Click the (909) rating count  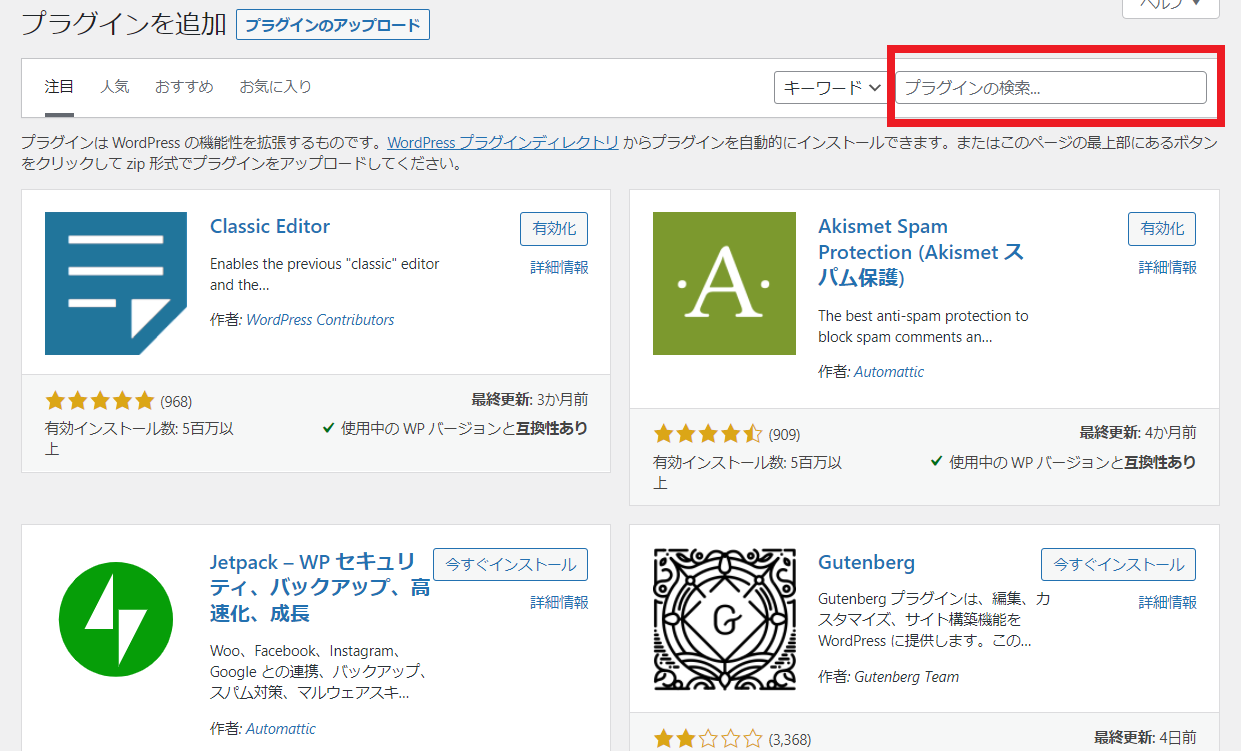coord(784,435)
